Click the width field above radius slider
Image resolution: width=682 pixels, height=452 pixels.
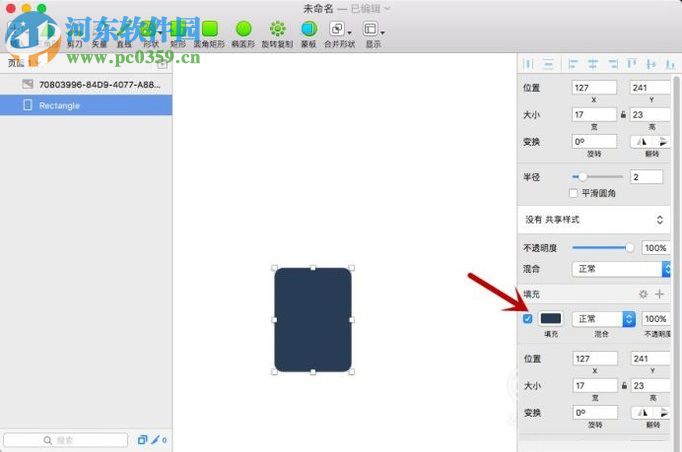tap(594, 114)
